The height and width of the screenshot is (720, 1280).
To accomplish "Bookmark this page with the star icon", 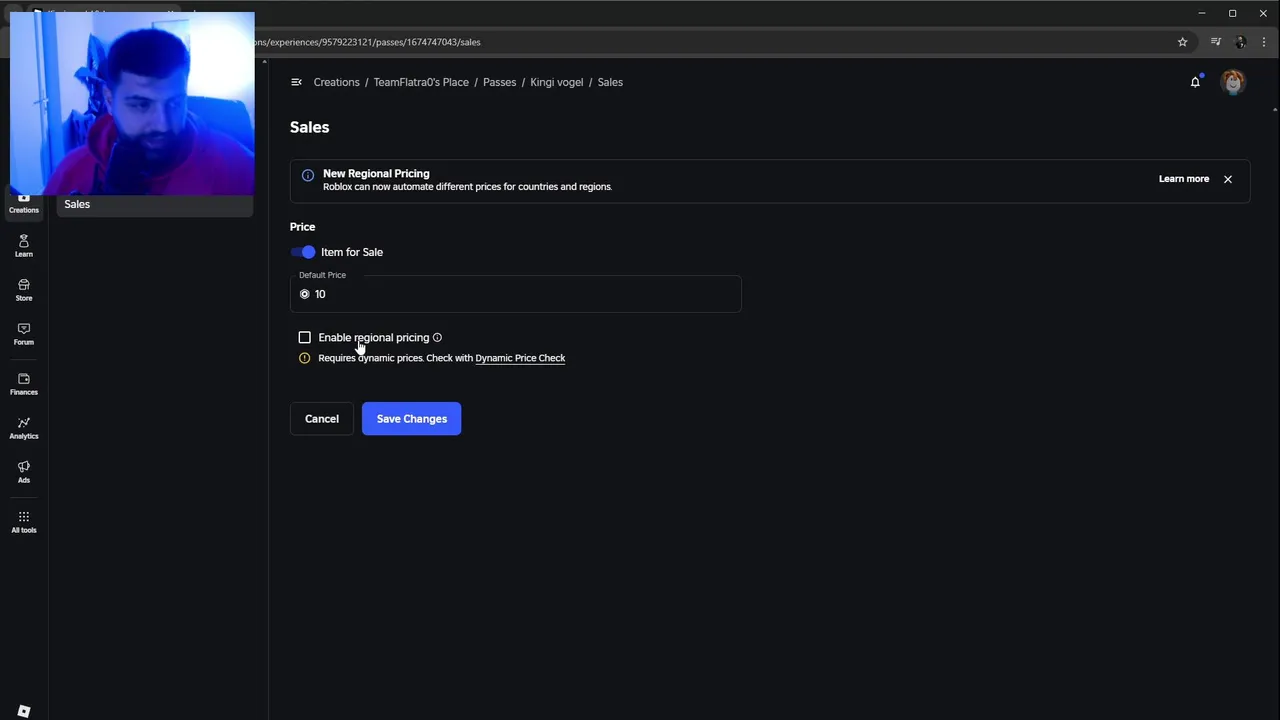I will coord(1182,42).
